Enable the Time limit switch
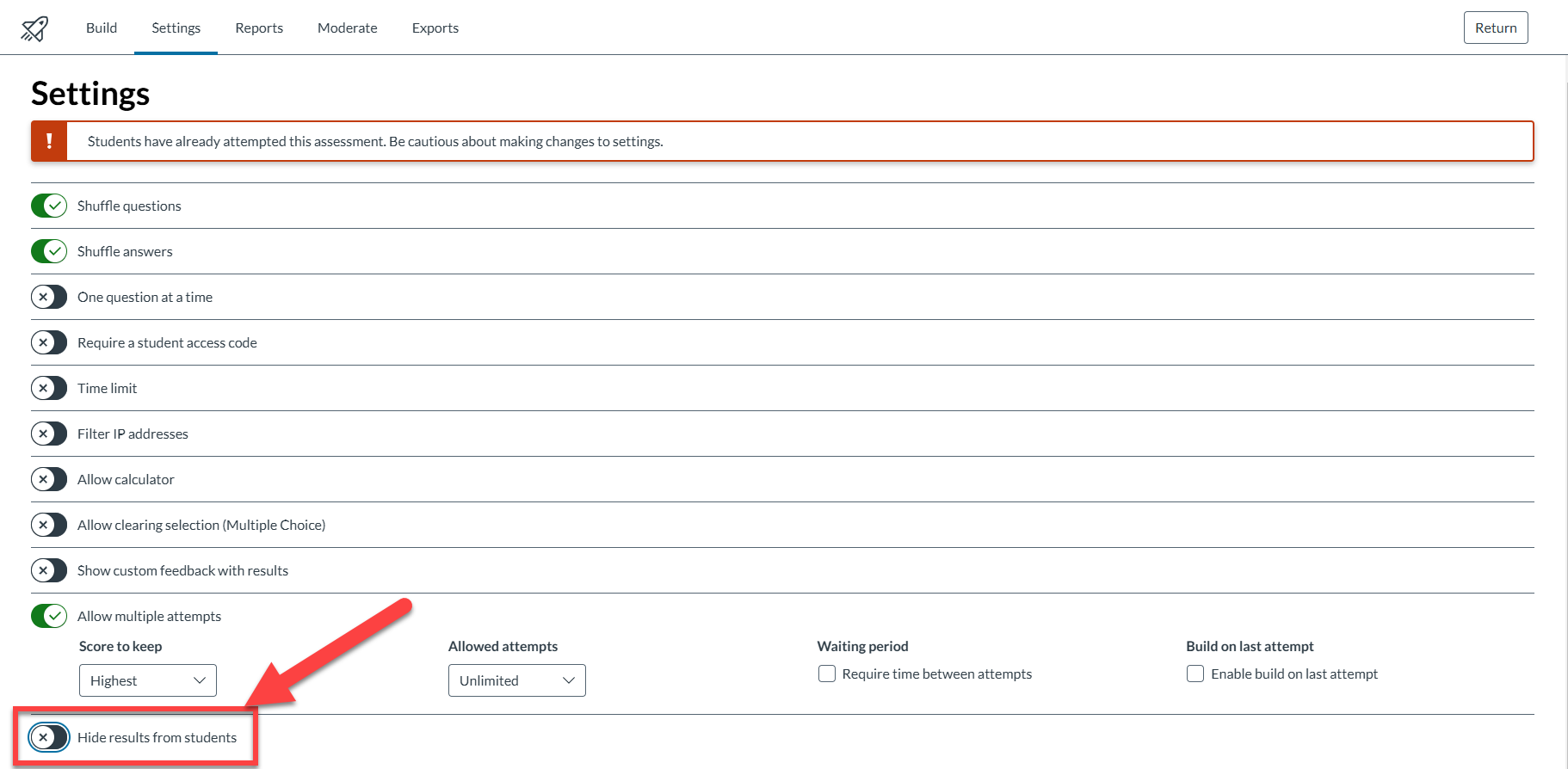The image size is (1568, 769). [49, 388]
